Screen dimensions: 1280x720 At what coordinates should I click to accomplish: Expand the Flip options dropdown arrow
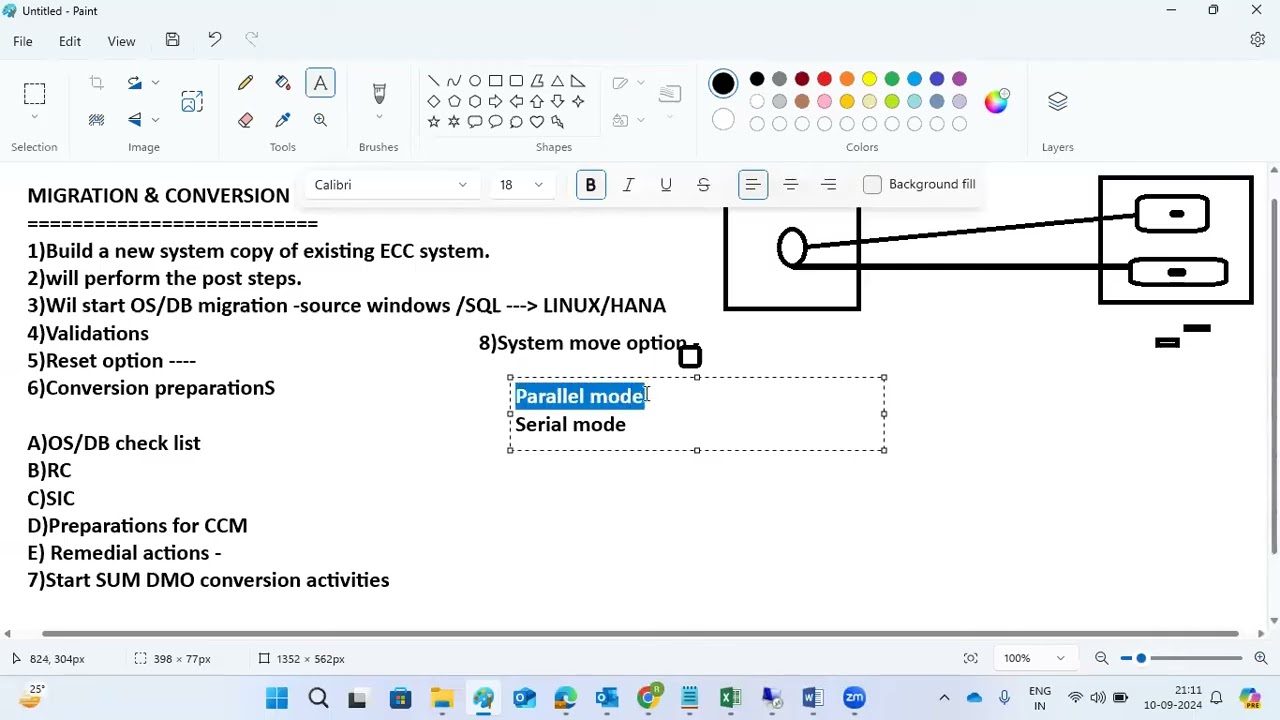(x=155, y=120)
